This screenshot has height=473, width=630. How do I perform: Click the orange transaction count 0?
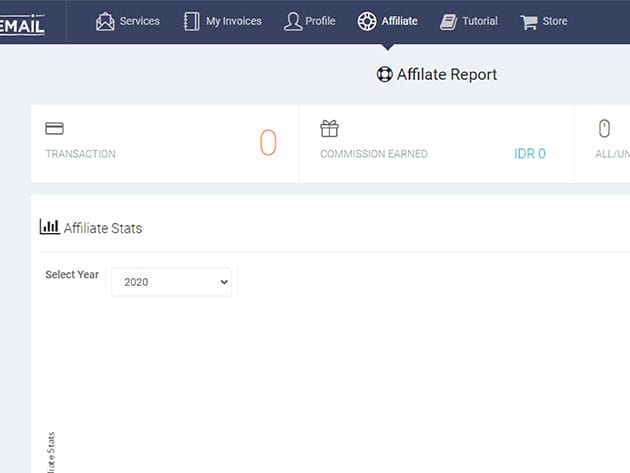tap(268, 143)
